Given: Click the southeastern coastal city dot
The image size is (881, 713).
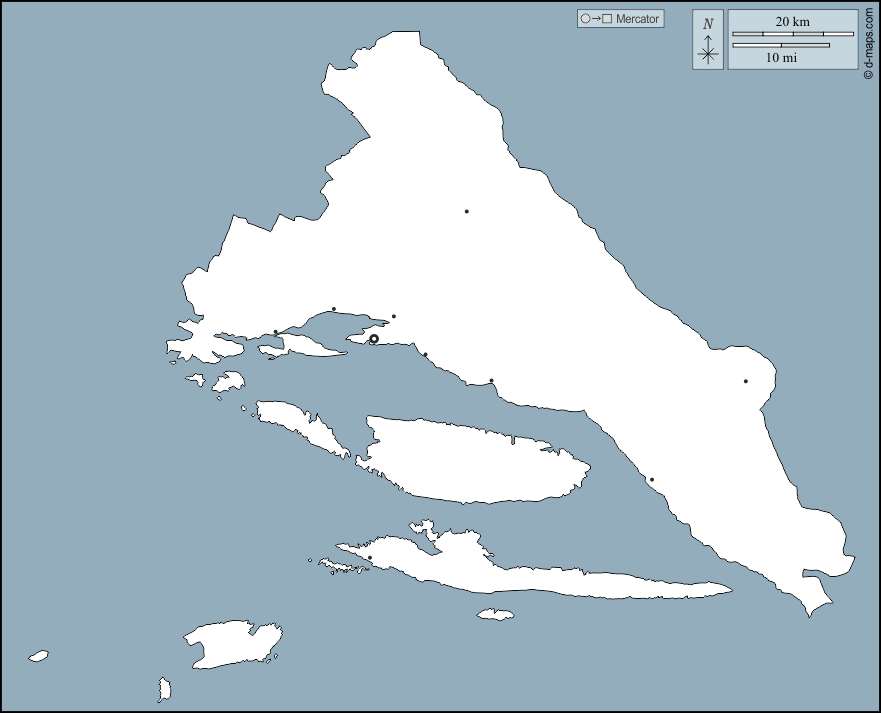Looking at the screenshot, I should 651,479.
